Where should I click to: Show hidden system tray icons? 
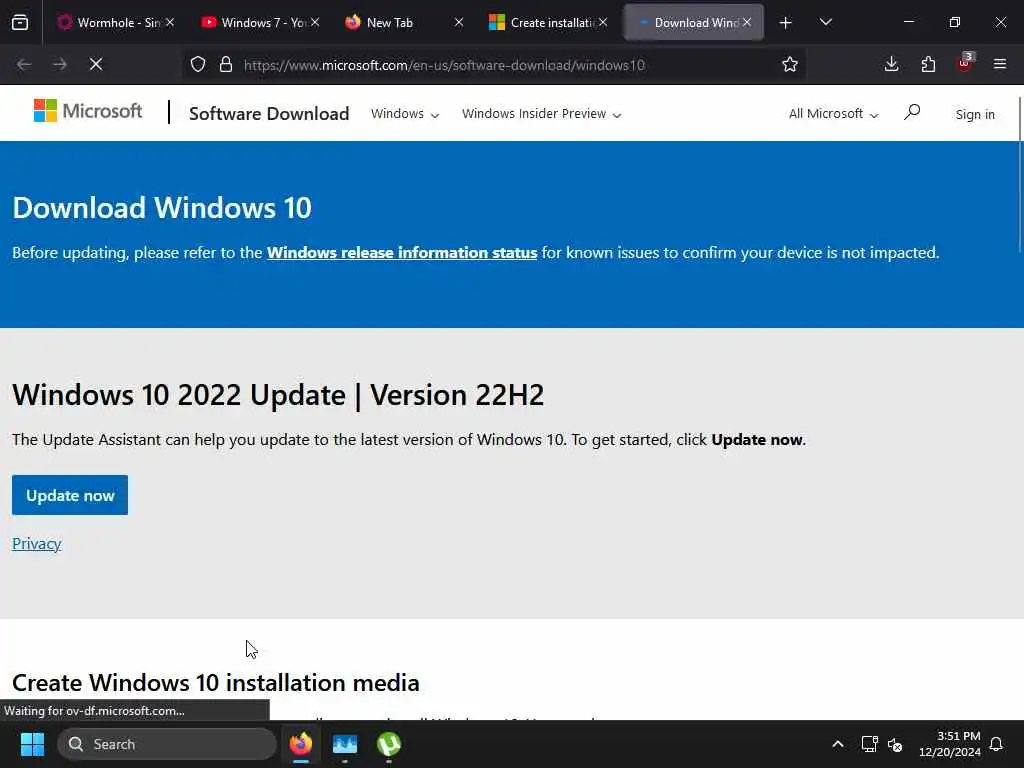(x=838, y=744)
